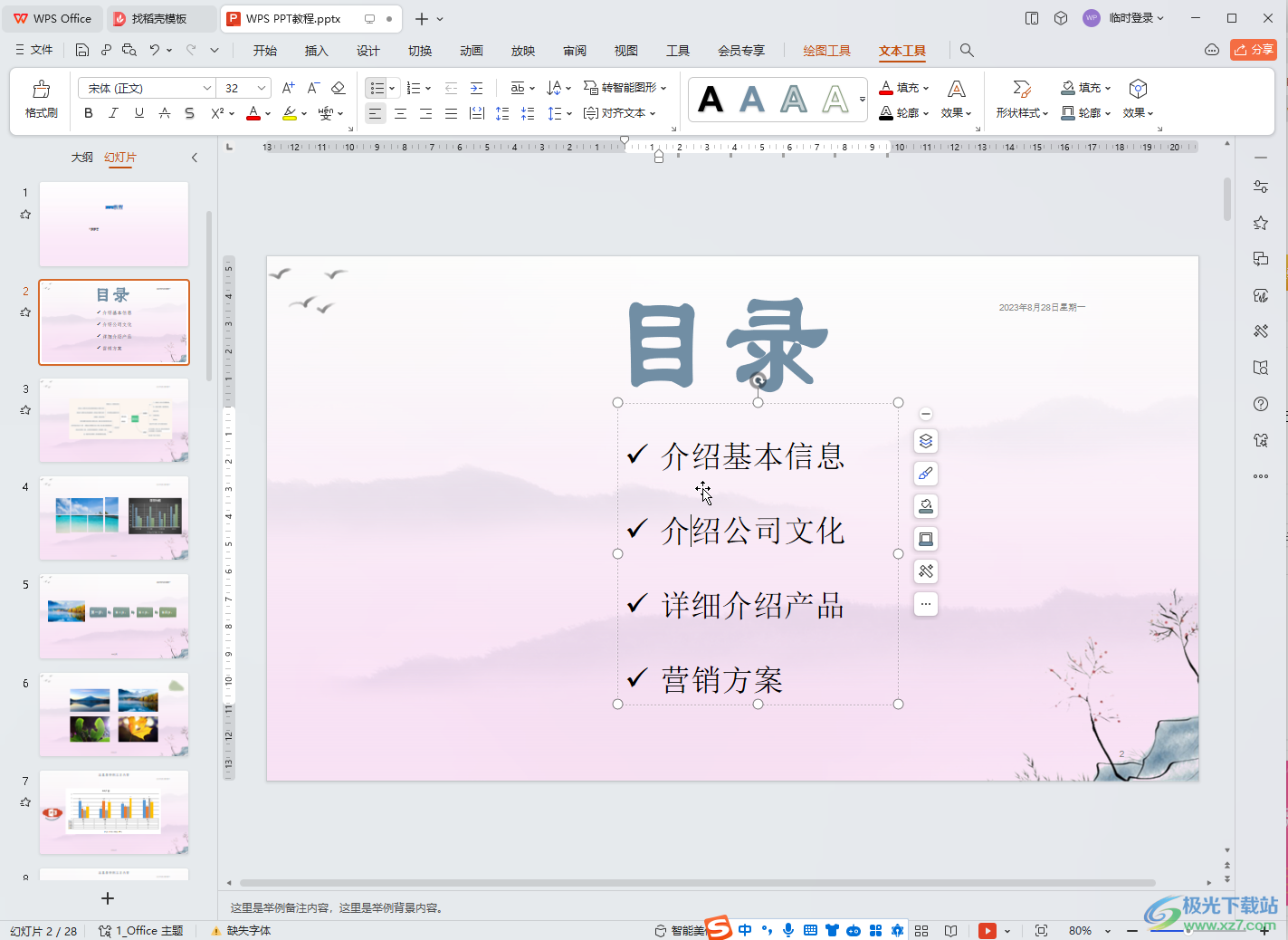1288x940 pixels.
Task: Open help question mark in right sidebar
Action: coord(1261,404)
